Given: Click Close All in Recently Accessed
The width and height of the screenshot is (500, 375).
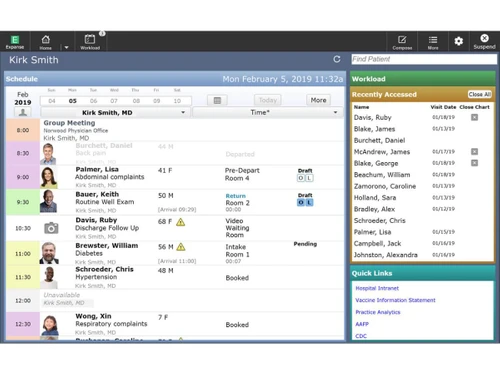Looking at the screenshot, I should [480, 94].
